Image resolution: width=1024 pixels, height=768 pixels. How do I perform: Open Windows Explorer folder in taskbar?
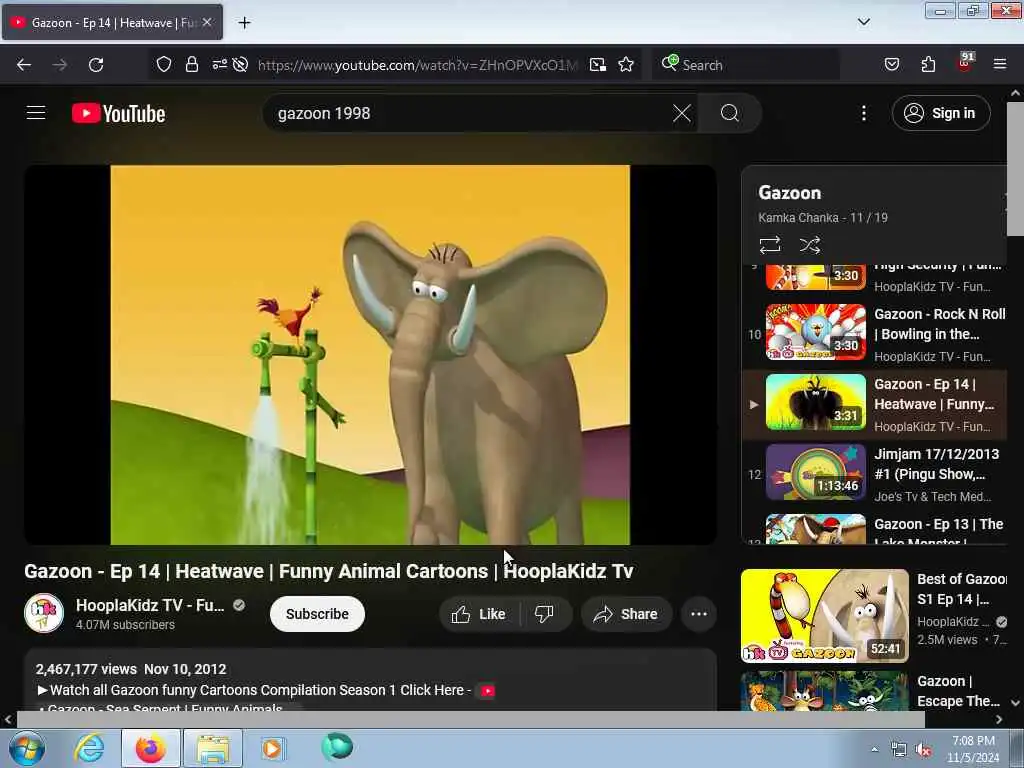213,748
